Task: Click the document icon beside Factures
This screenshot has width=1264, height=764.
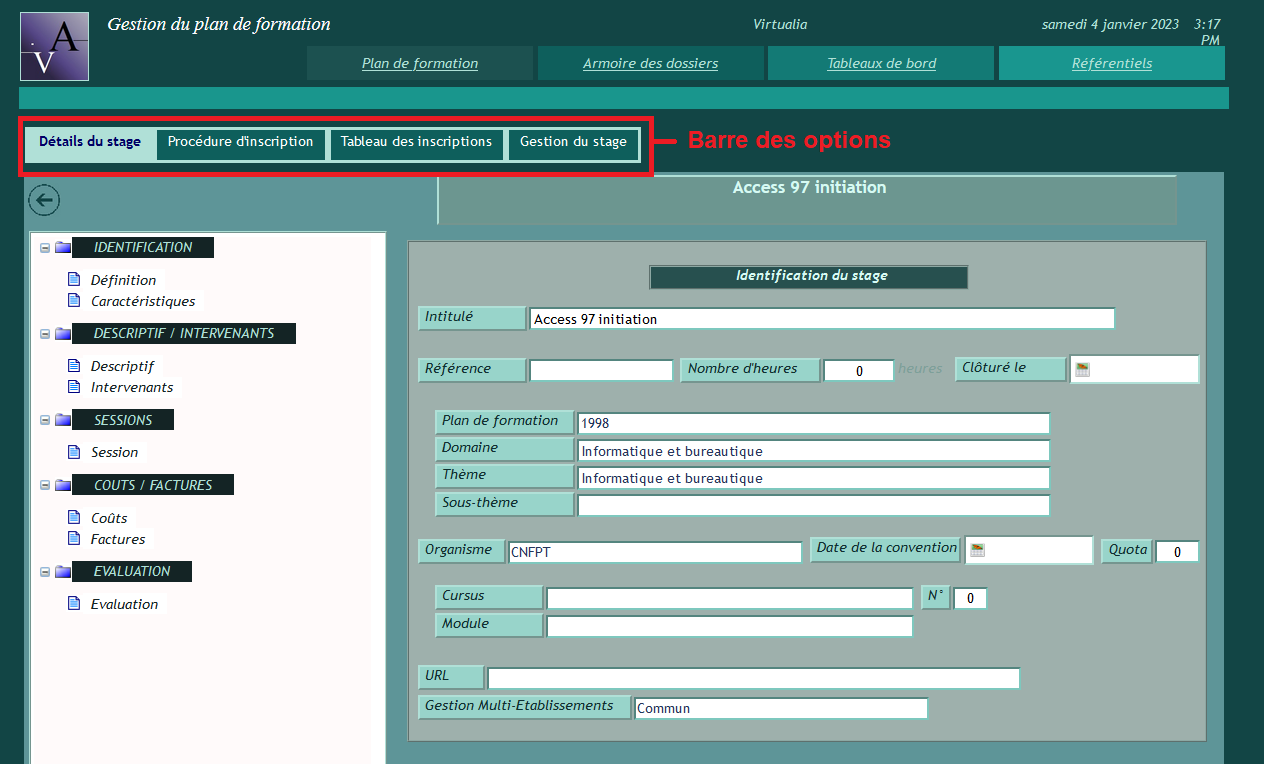Action: [x=73, y=539]
